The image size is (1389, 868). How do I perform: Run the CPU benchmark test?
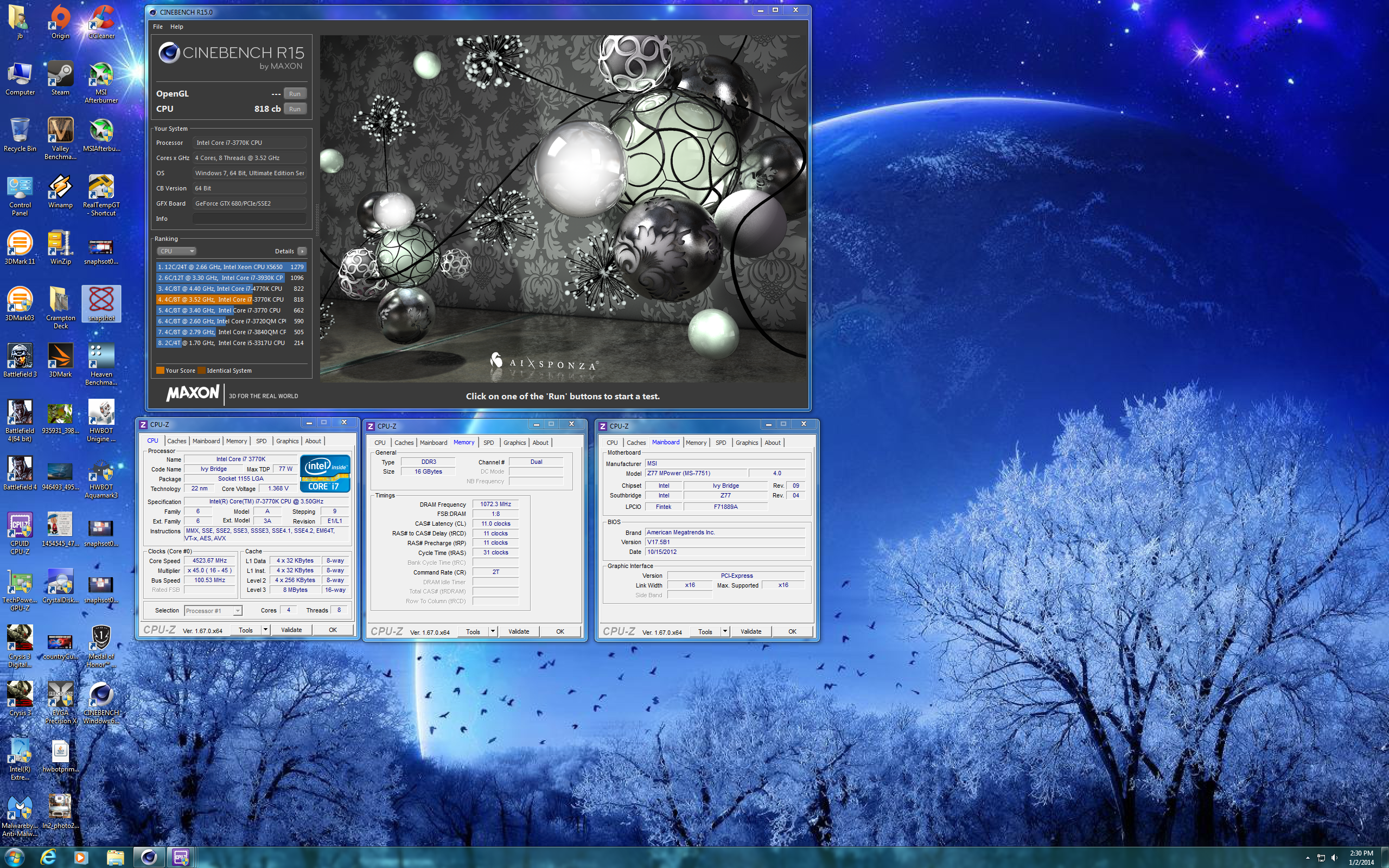click(295, 108)
